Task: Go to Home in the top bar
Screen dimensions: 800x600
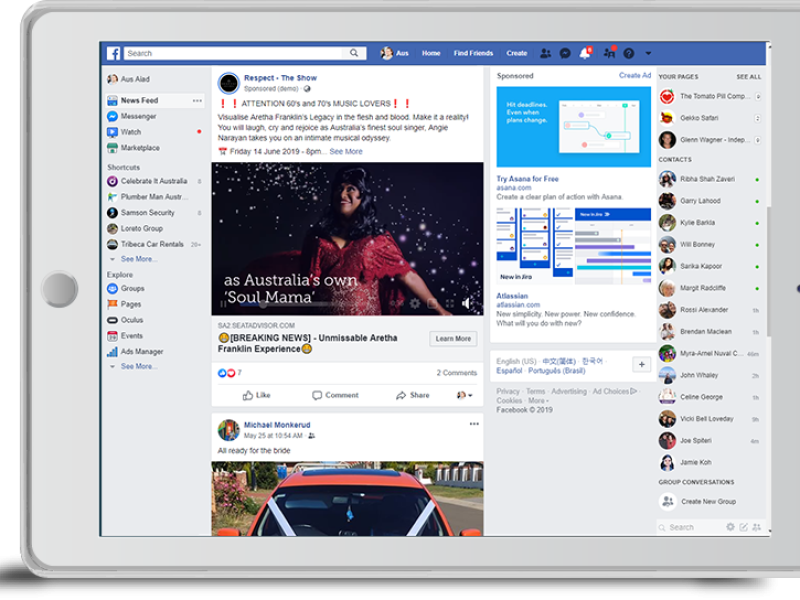Action: click(x=431, y=53)
